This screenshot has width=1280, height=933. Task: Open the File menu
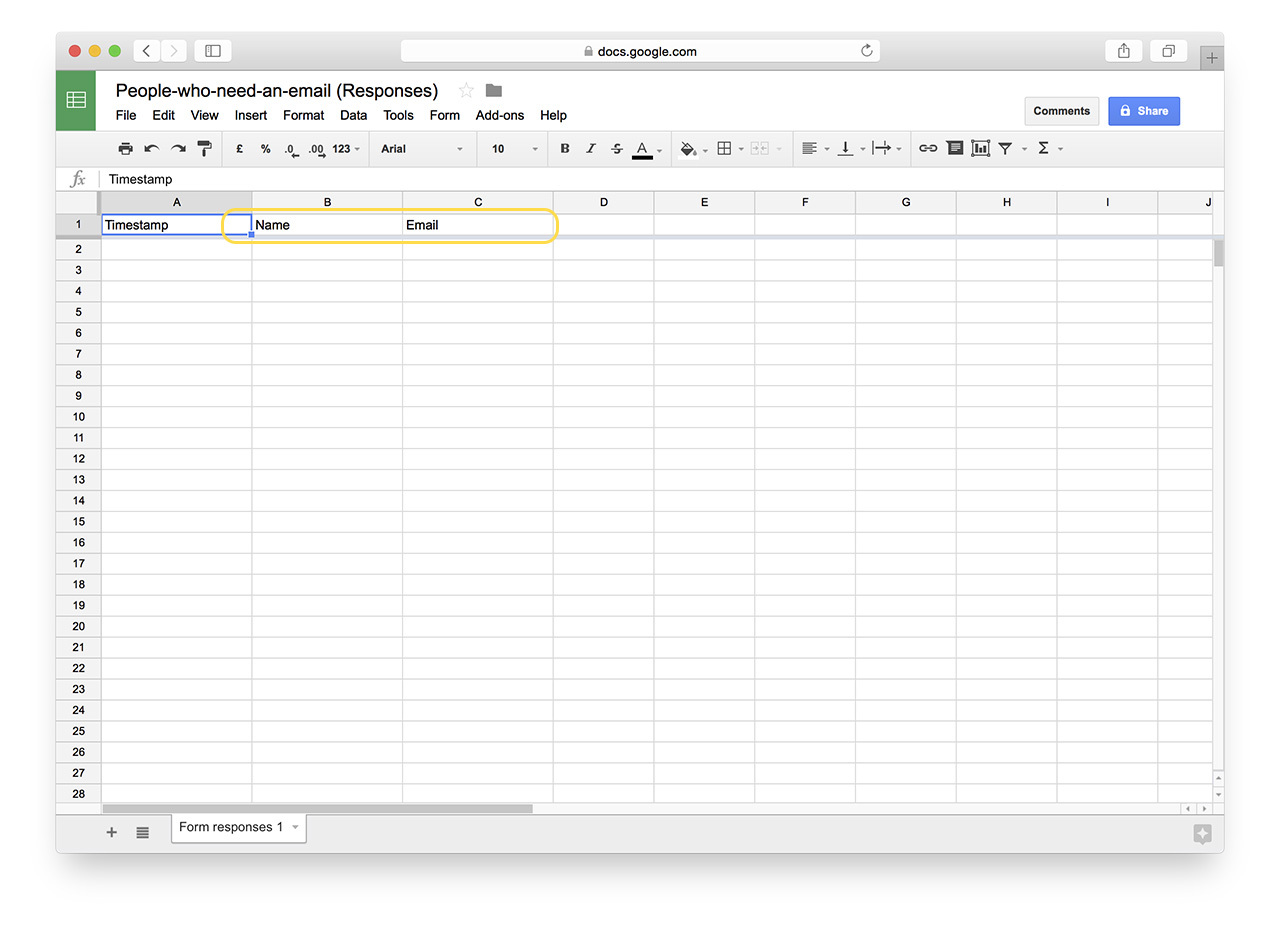pyautogui.click(x=126, y=115)
